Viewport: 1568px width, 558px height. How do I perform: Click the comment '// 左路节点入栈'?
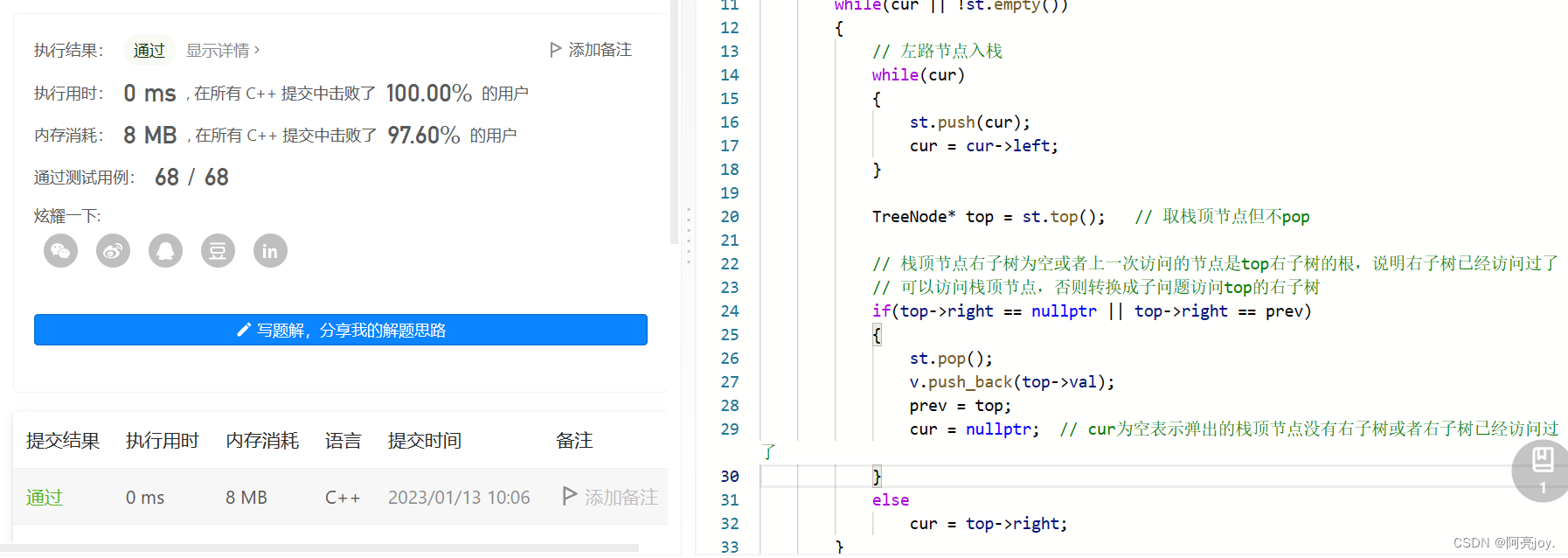pyautogui.click(x=937, y=51)
